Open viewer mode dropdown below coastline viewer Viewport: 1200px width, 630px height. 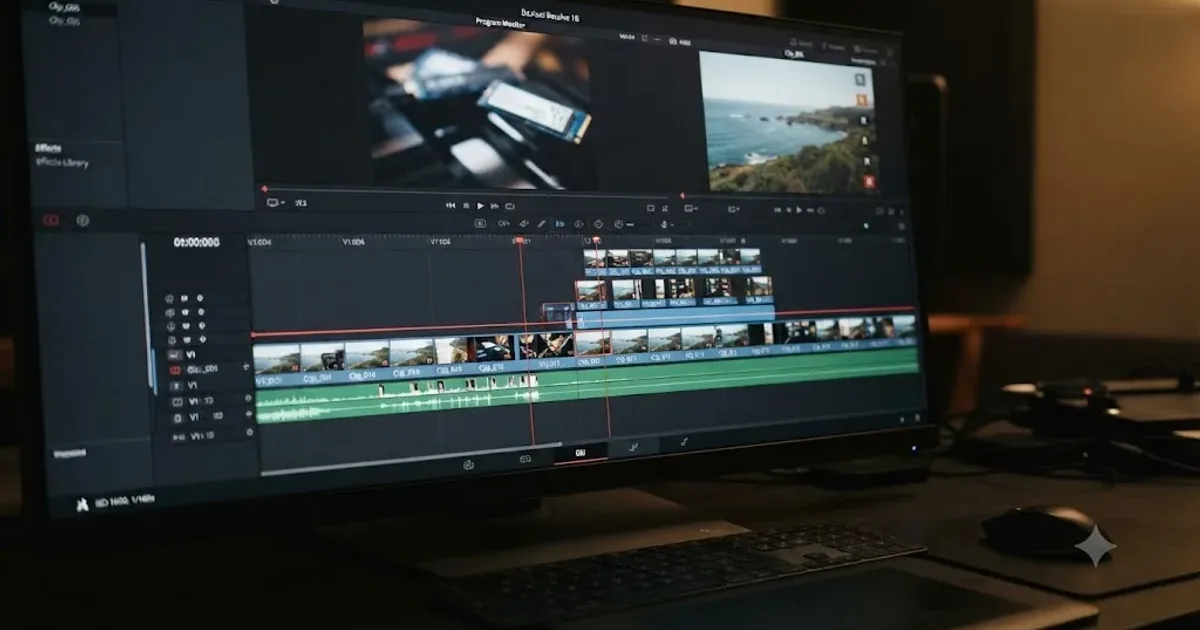[691, 208]
